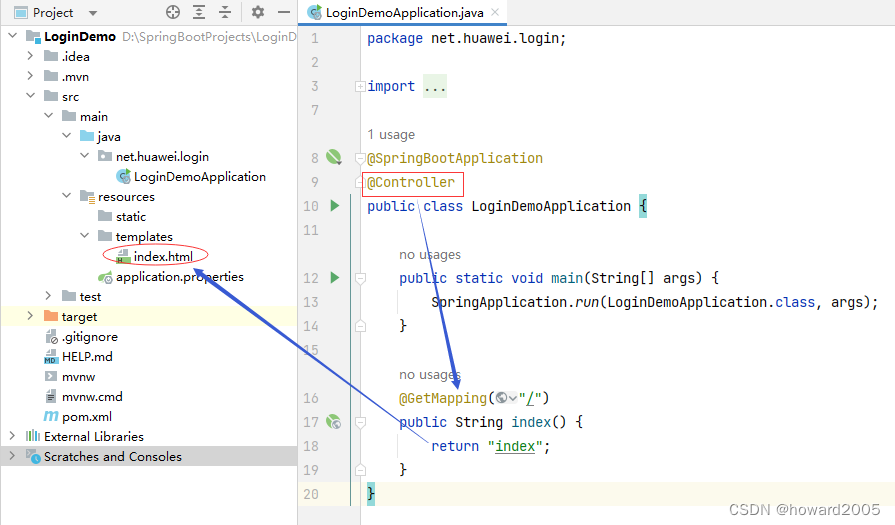Collapse the templates folder

(84, 236)
